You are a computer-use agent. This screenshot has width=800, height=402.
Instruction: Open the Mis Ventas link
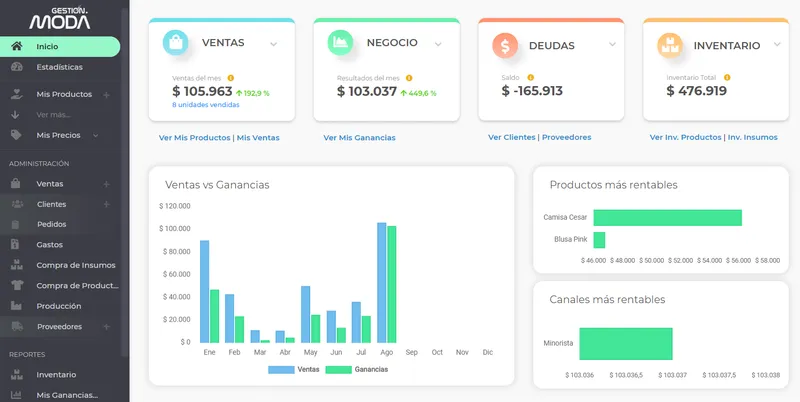click(x=258, y=138)
